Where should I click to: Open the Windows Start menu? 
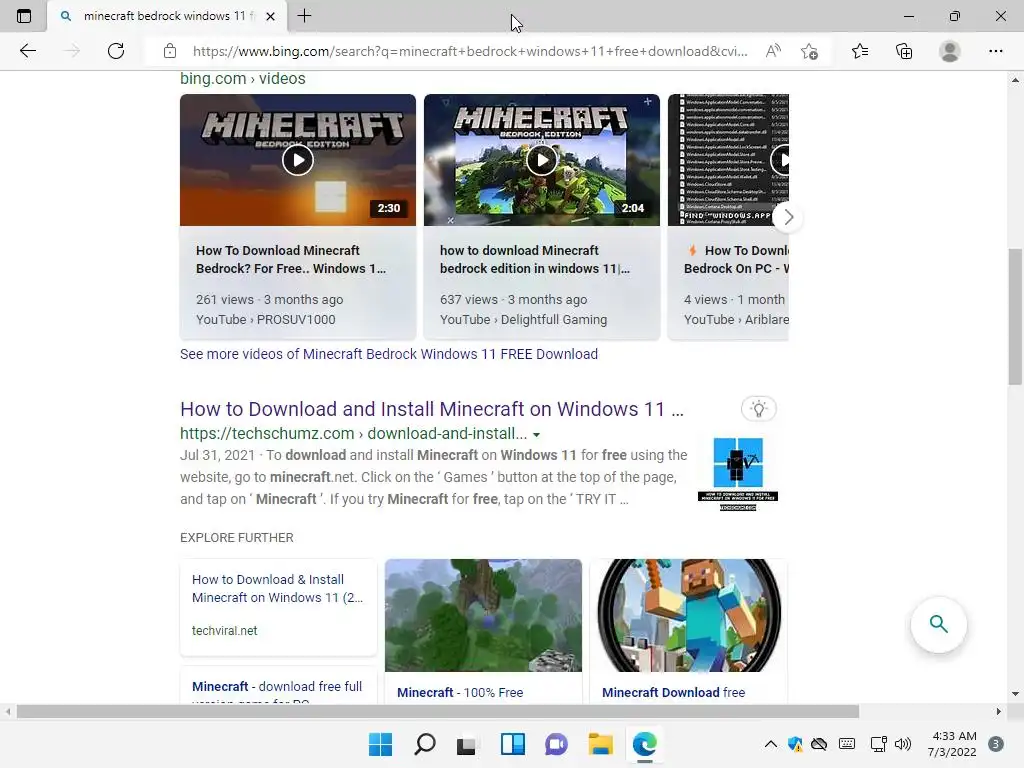tap(380, 744)
